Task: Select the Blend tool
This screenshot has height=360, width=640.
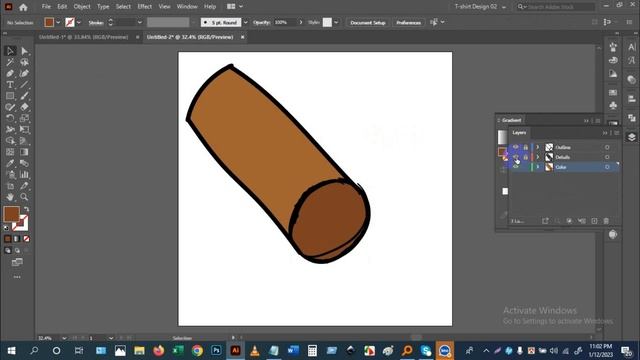Action: [24, 163]
